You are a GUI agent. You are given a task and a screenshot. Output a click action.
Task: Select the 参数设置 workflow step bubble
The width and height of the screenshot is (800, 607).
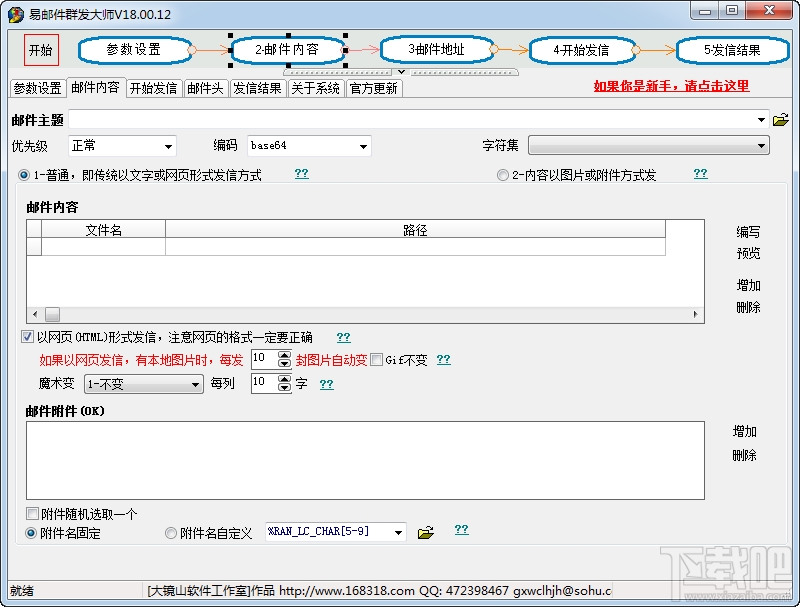(x=136, y=50)
